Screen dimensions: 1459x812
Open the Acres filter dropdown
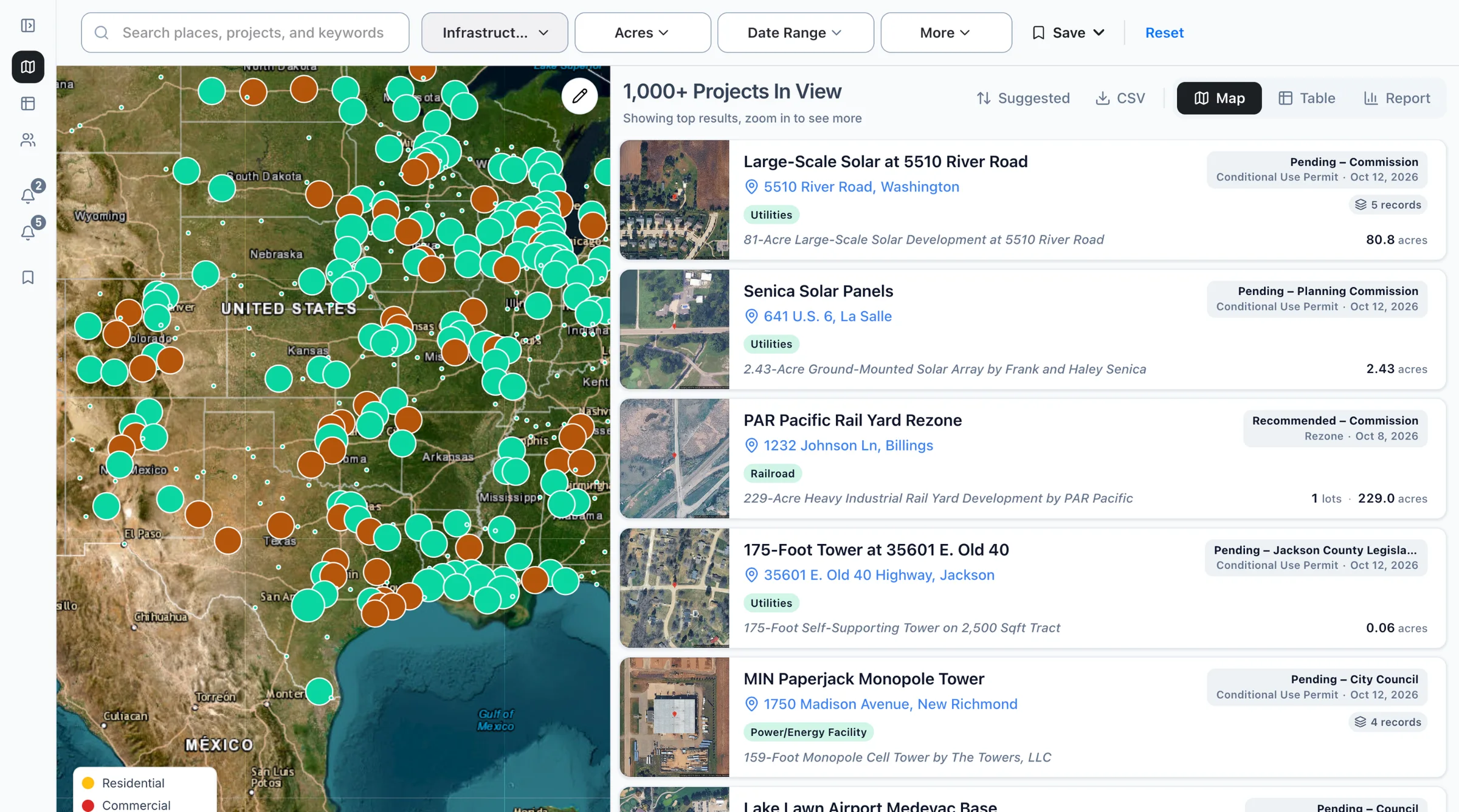click(643, 33)
